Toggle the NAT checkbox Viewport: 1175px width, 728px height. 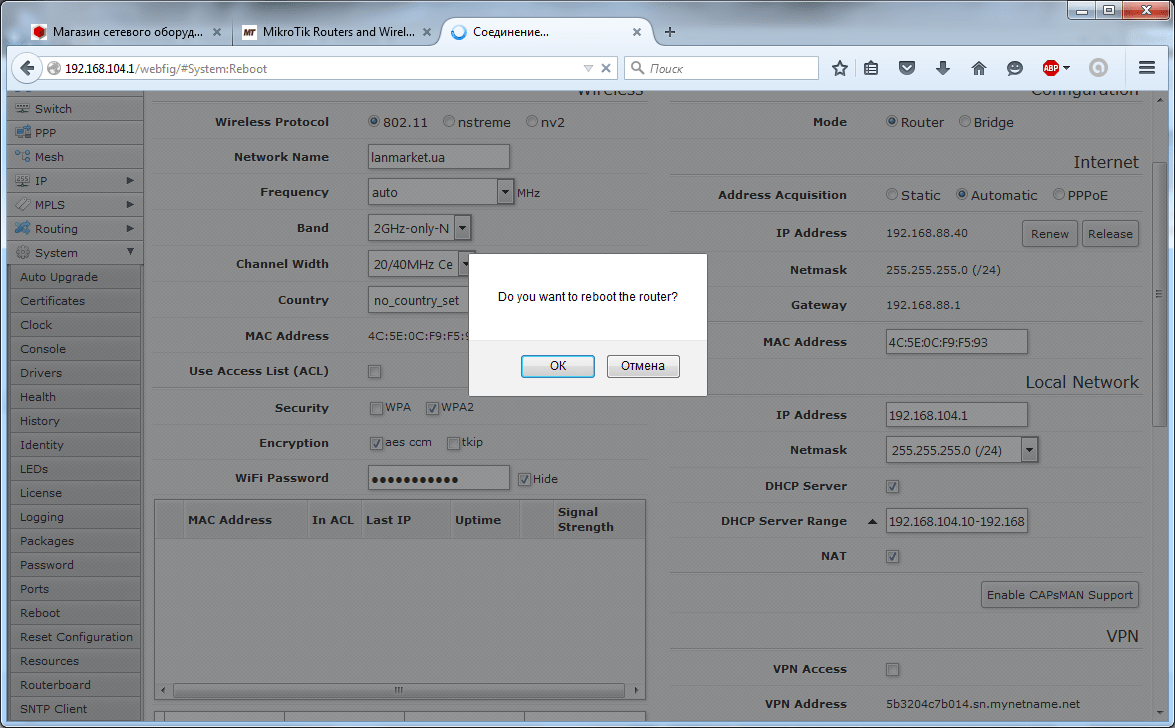point(893,556)
